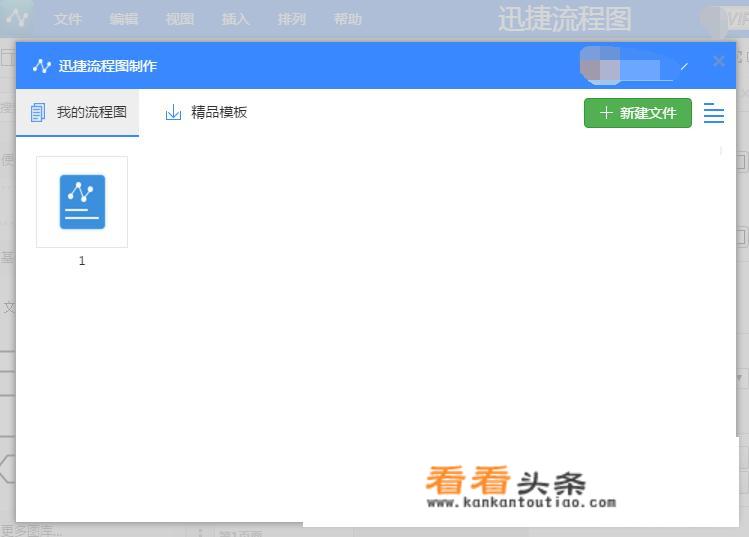This screenshot has width=749, height=537.
Task: Open the 排列 menu in background window
Action: pyautogui.click(x=291, y=20)
